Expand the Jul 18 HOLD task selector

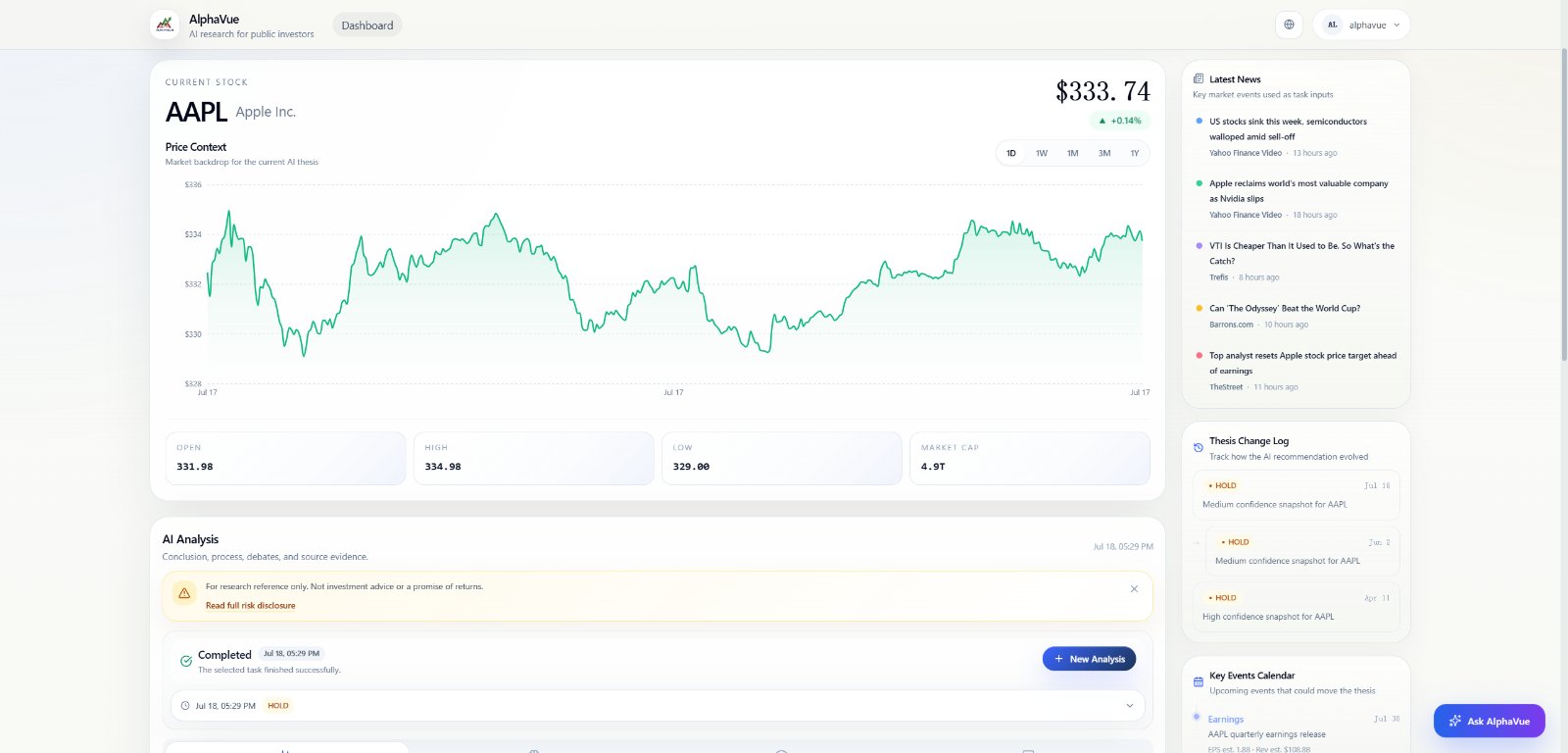[658, 706]
